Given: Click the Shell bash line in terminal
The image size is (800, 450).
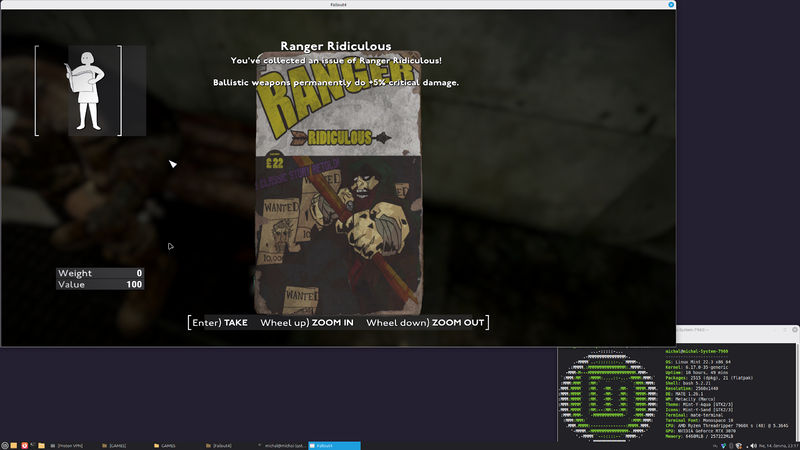Looking at the screenshot, I should [x=688, y=383].
